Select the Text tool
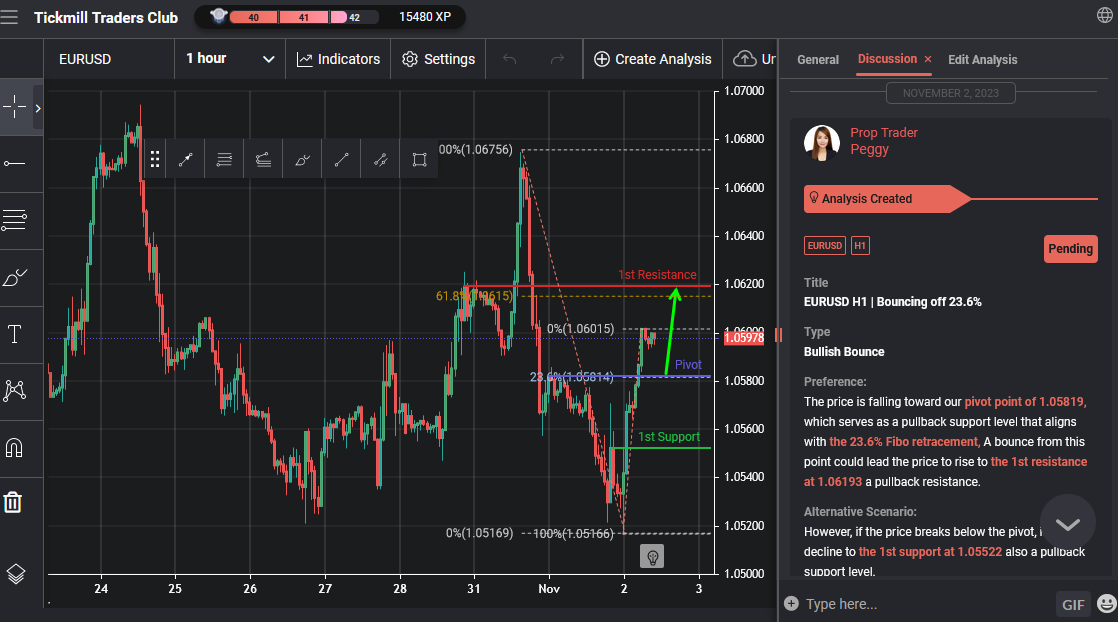Screen dimensions: 1118x622 tap(14, 334)
